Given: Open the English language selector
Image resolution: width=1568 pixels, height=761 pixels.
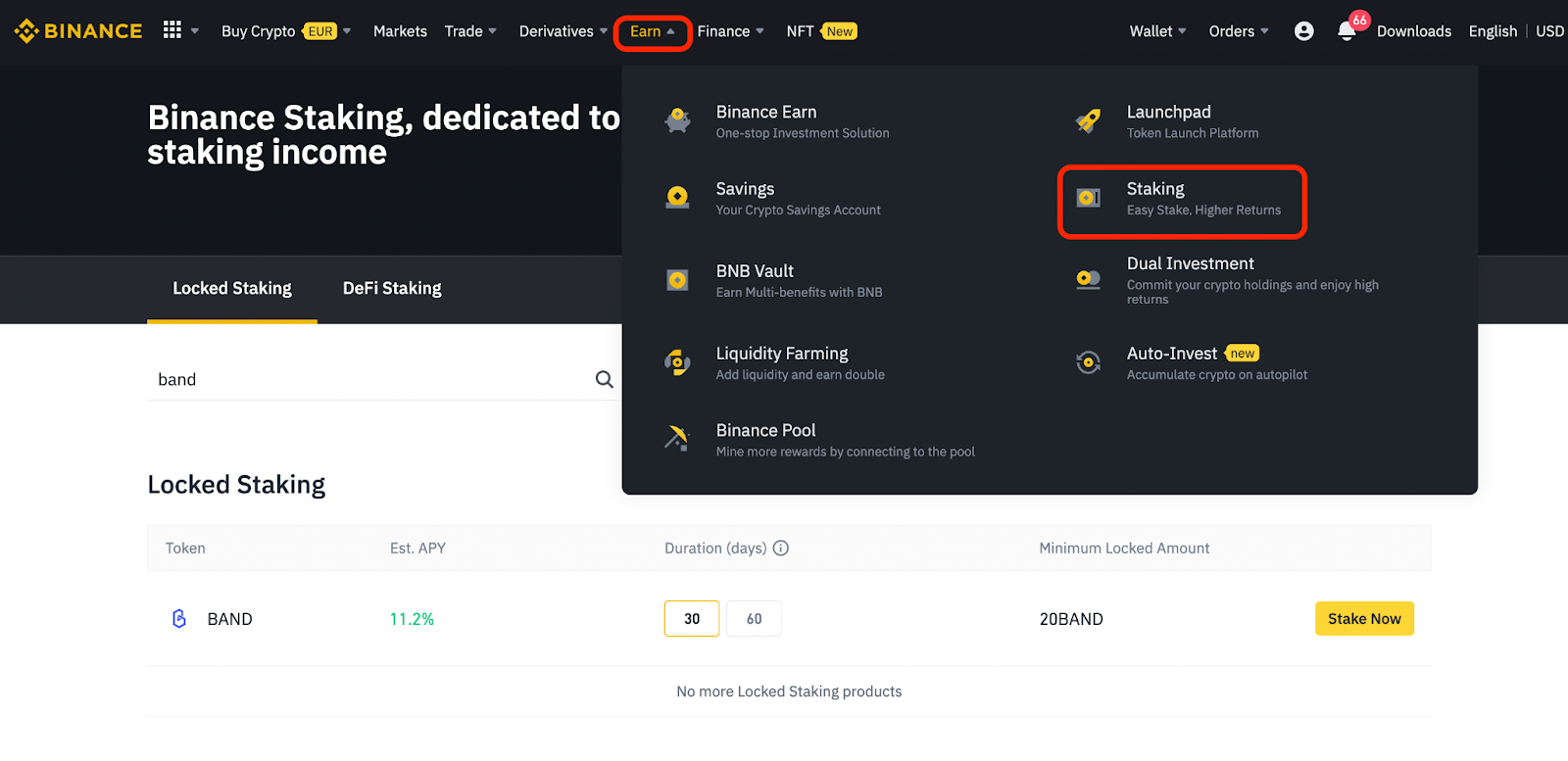Looking at the screenshot, I should pyautogui.click(x=1493, y=31).
